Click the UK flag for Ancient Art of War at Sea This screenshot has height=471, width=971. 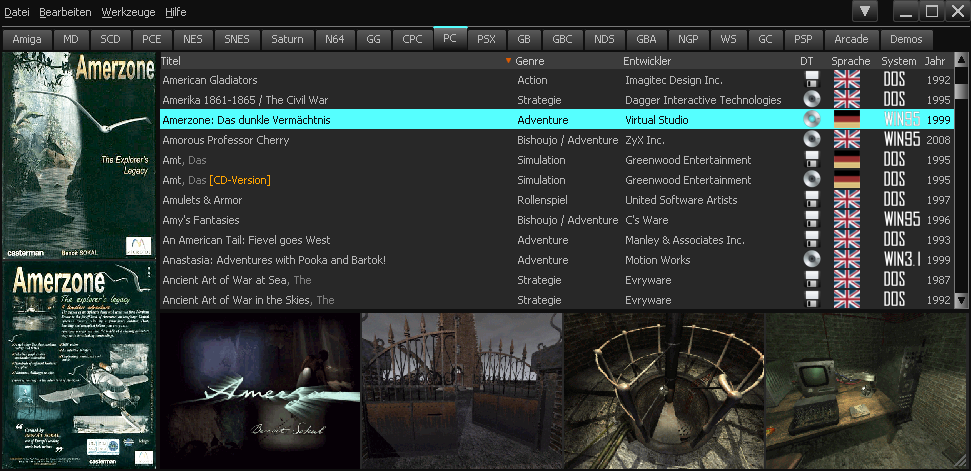[x=847, y=280]
